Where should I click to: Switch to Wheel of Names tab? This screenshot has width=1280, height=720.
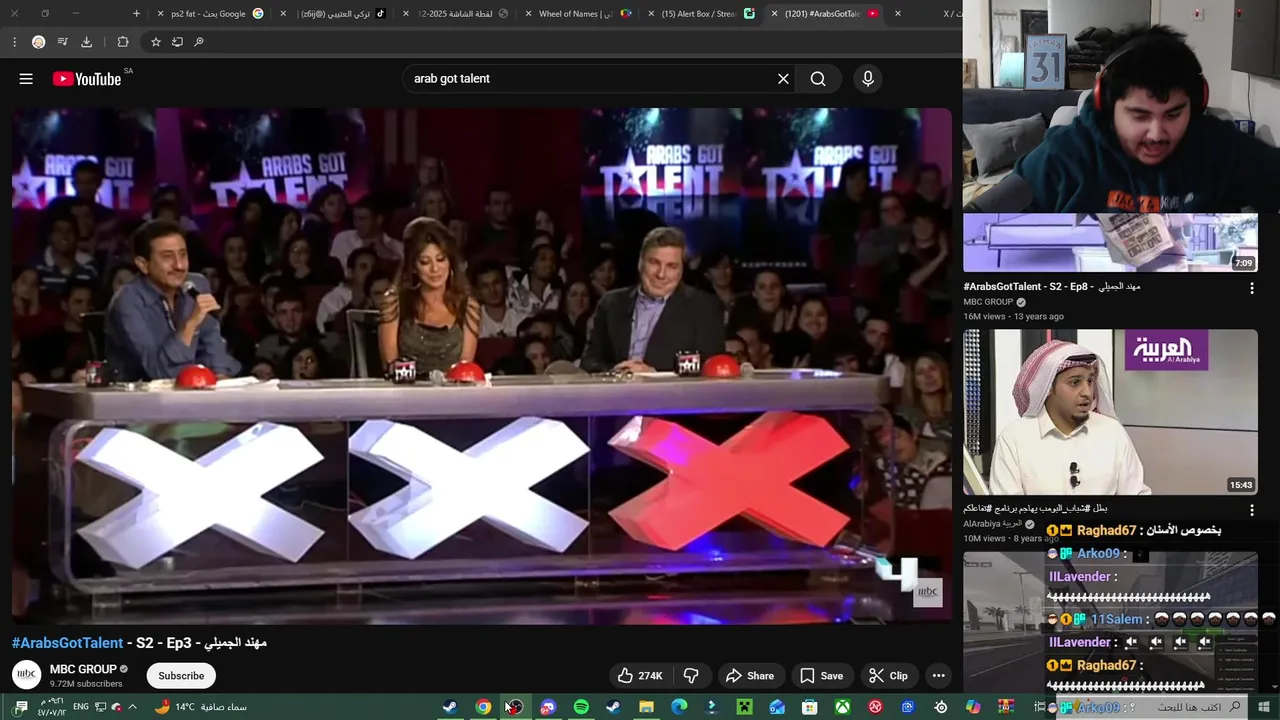[580, 14]
